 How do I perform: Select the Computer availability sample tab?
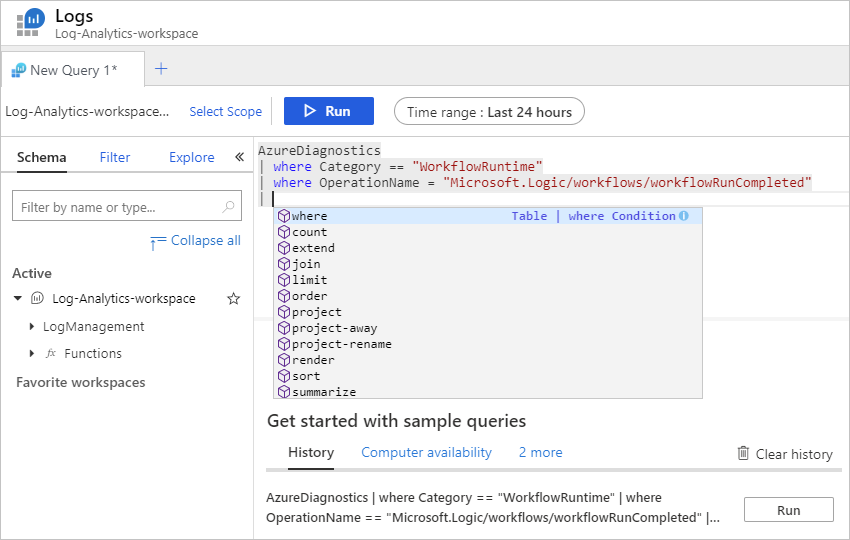[426, 453]
